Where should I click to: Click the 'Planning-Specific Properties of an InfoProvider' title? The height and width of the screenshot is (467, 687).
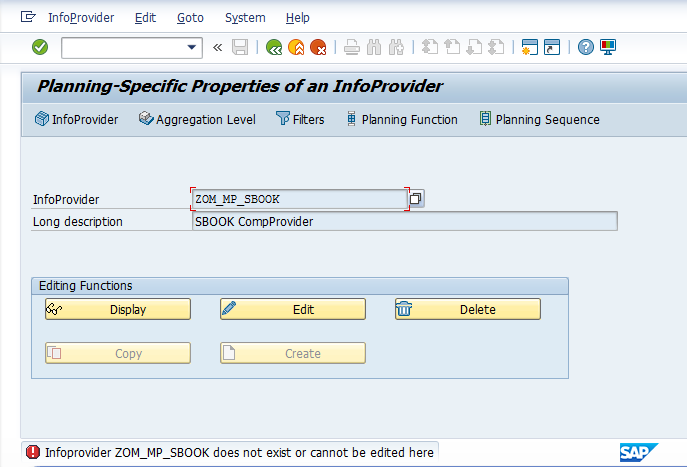tap(240, 86)
